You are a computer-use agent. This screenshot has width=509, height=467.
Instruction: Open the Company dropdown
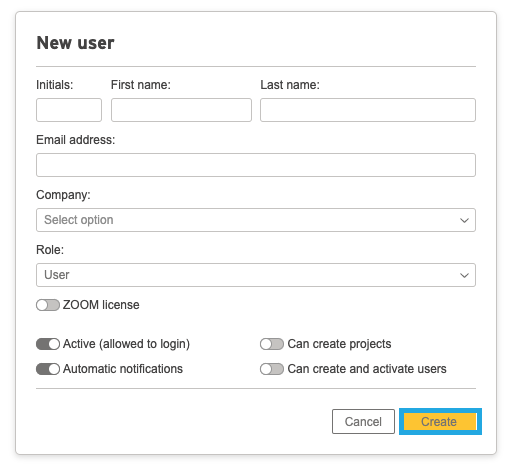point(256,220)
